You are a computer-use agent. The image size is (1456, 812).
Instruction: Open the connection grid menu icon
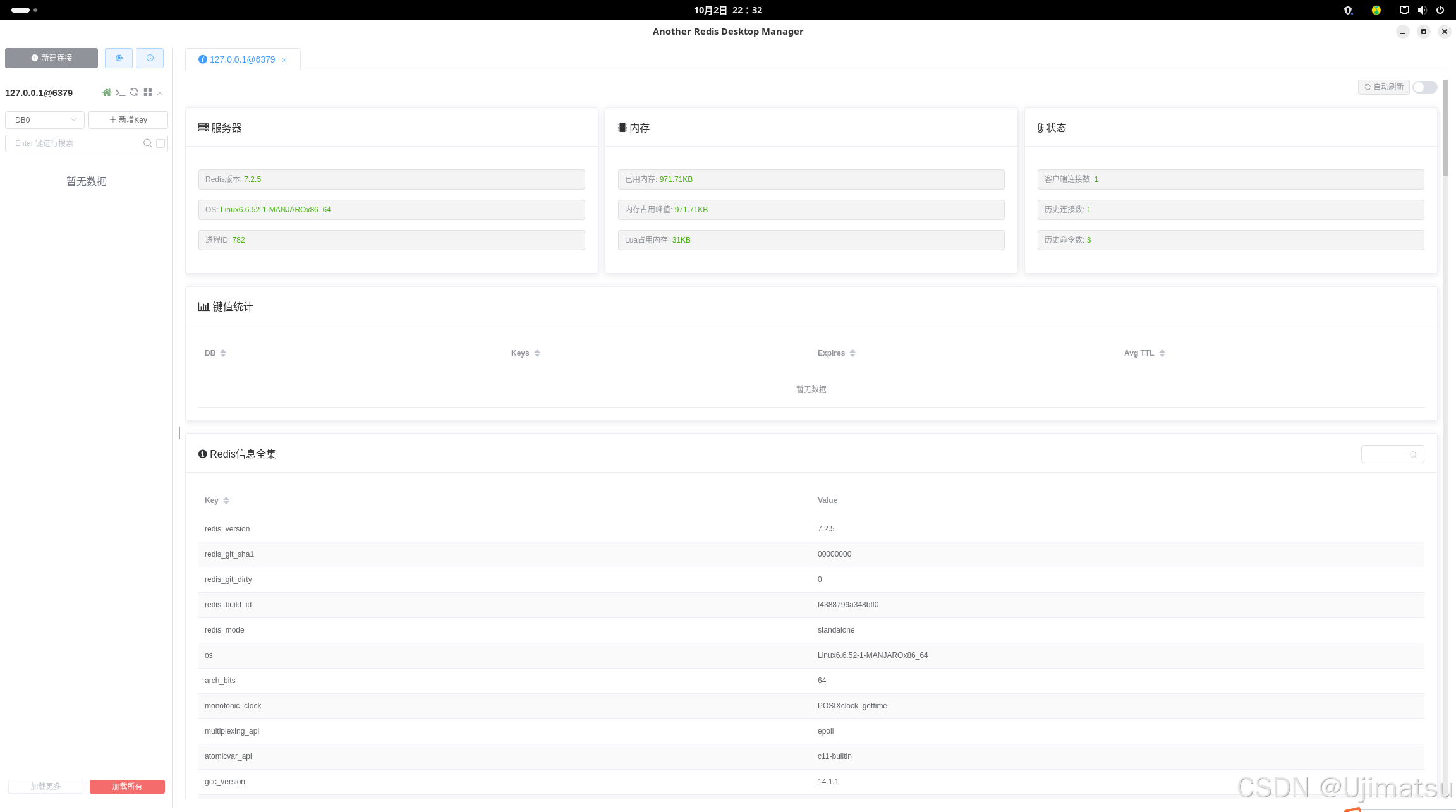click(x=148, y=92)
